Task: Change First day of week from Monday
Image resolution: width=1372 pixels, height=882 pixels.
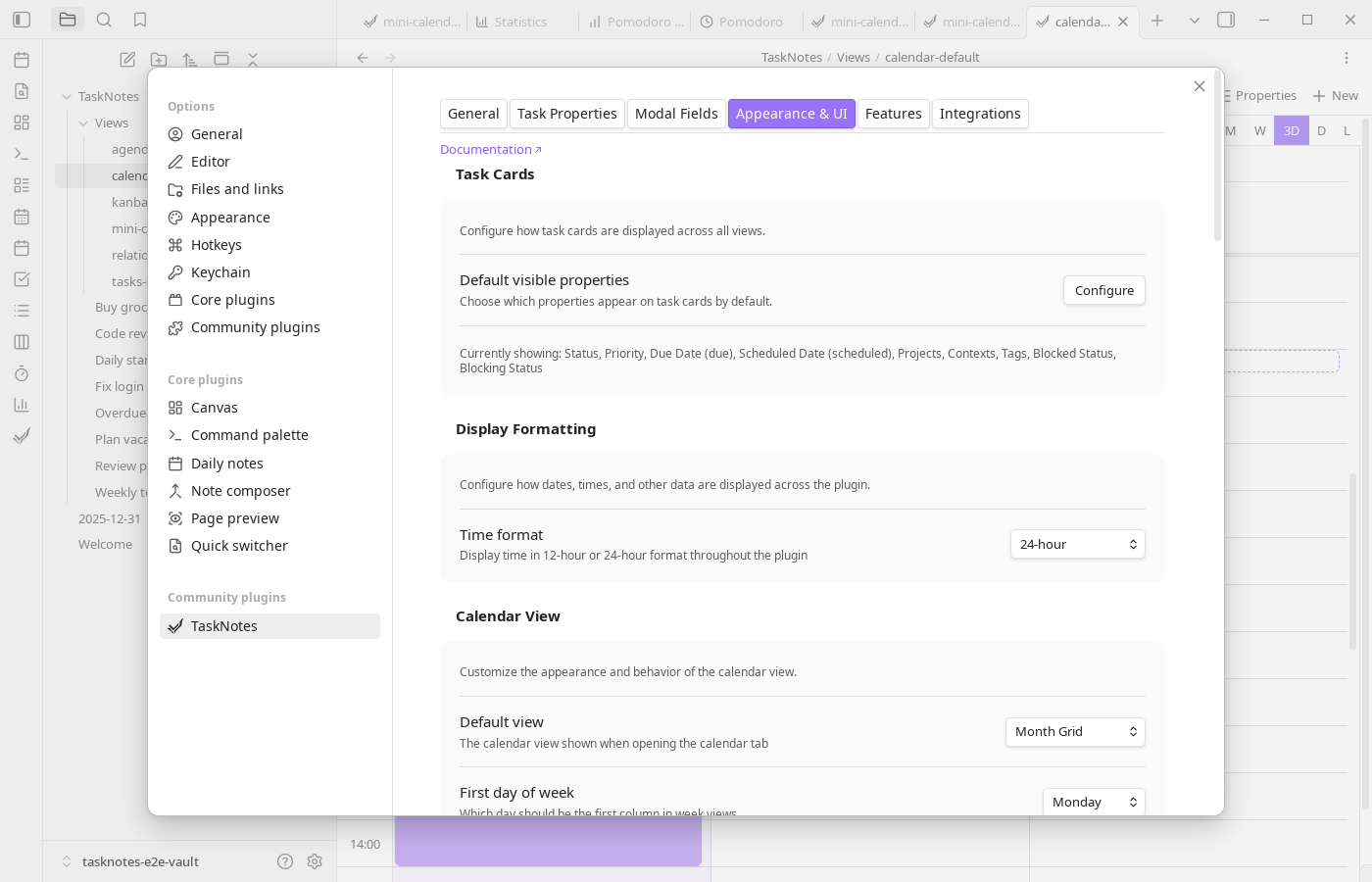Action: pos(1094,802)
